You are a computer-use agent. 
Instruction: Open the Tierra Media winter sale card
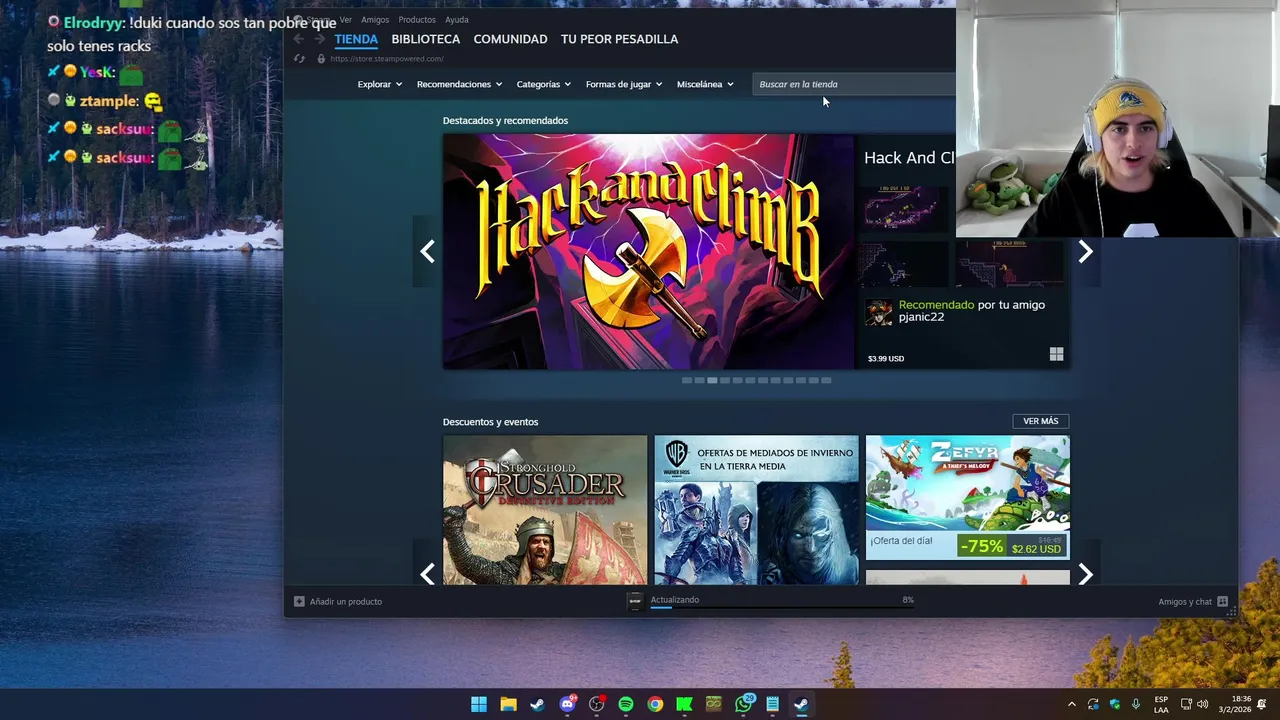tap(756, 510)
